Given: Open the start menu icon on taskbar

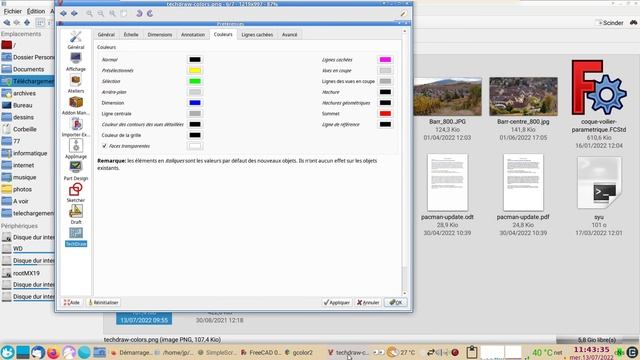Looking at the screenshot, I should coord(7,352).
